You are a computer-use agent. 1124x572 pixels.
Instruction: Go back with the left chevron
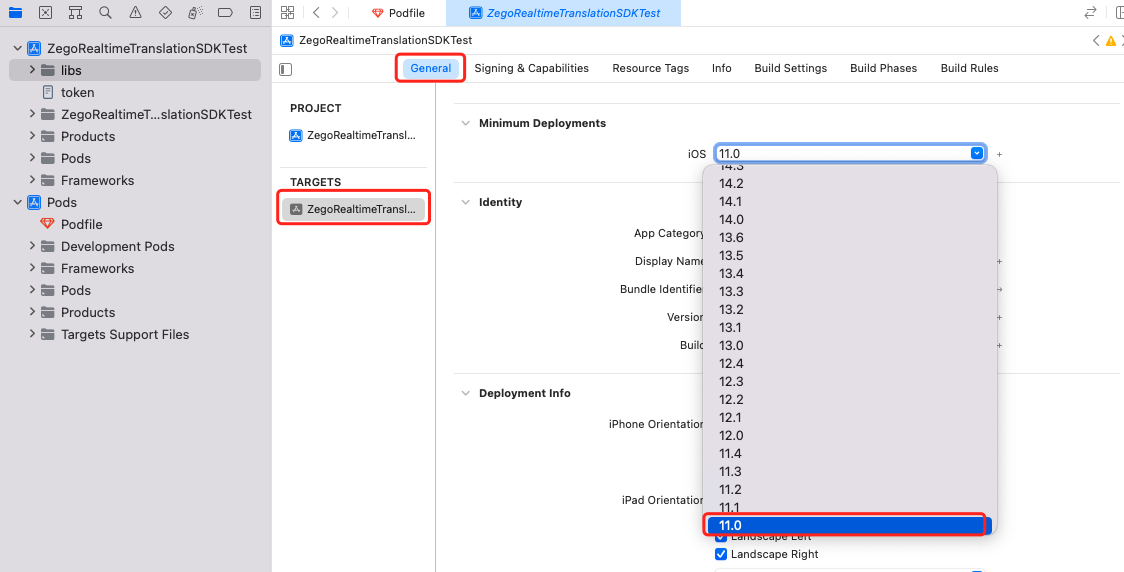click(316, 12)
